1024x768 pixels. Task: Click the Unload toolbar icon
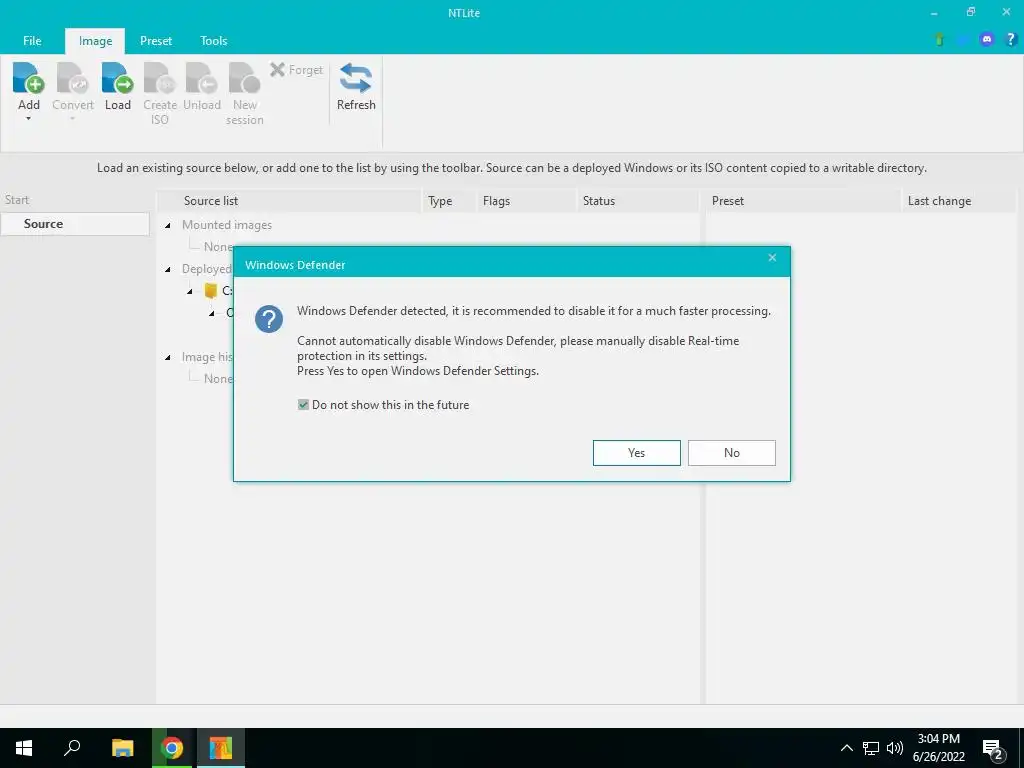[x=202, y=78]
